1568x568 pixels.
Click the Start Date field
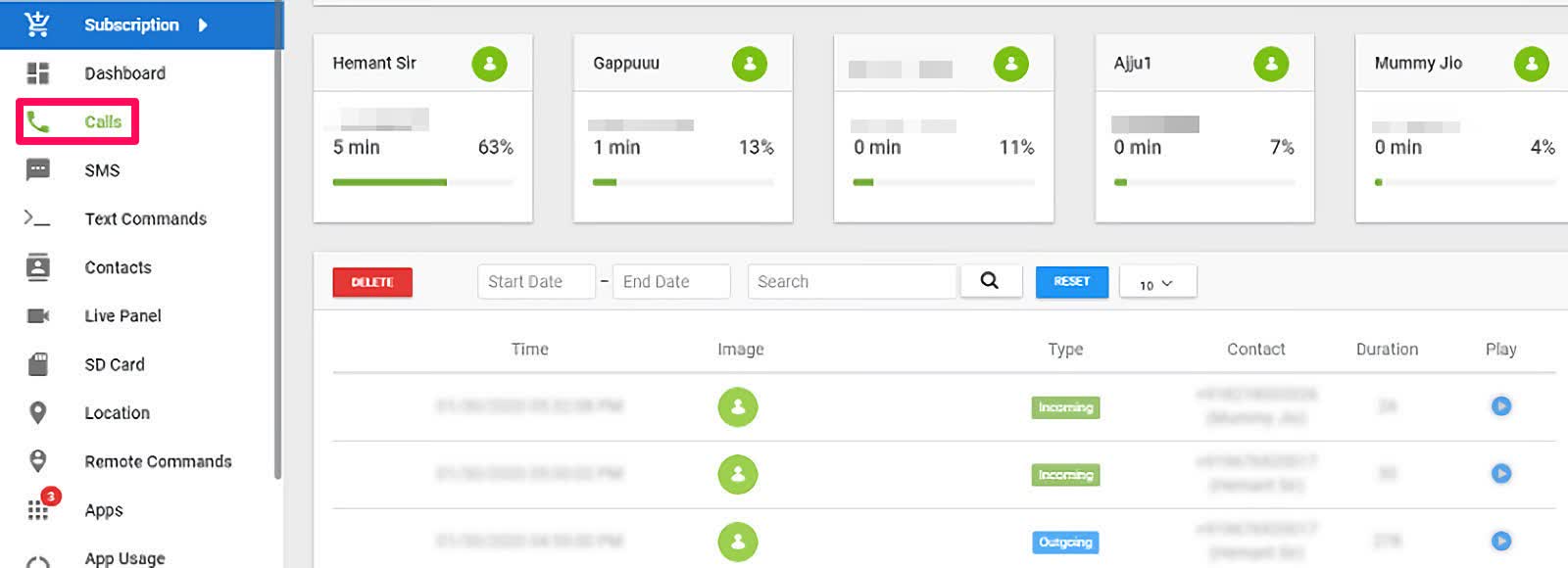pos(535,281)
